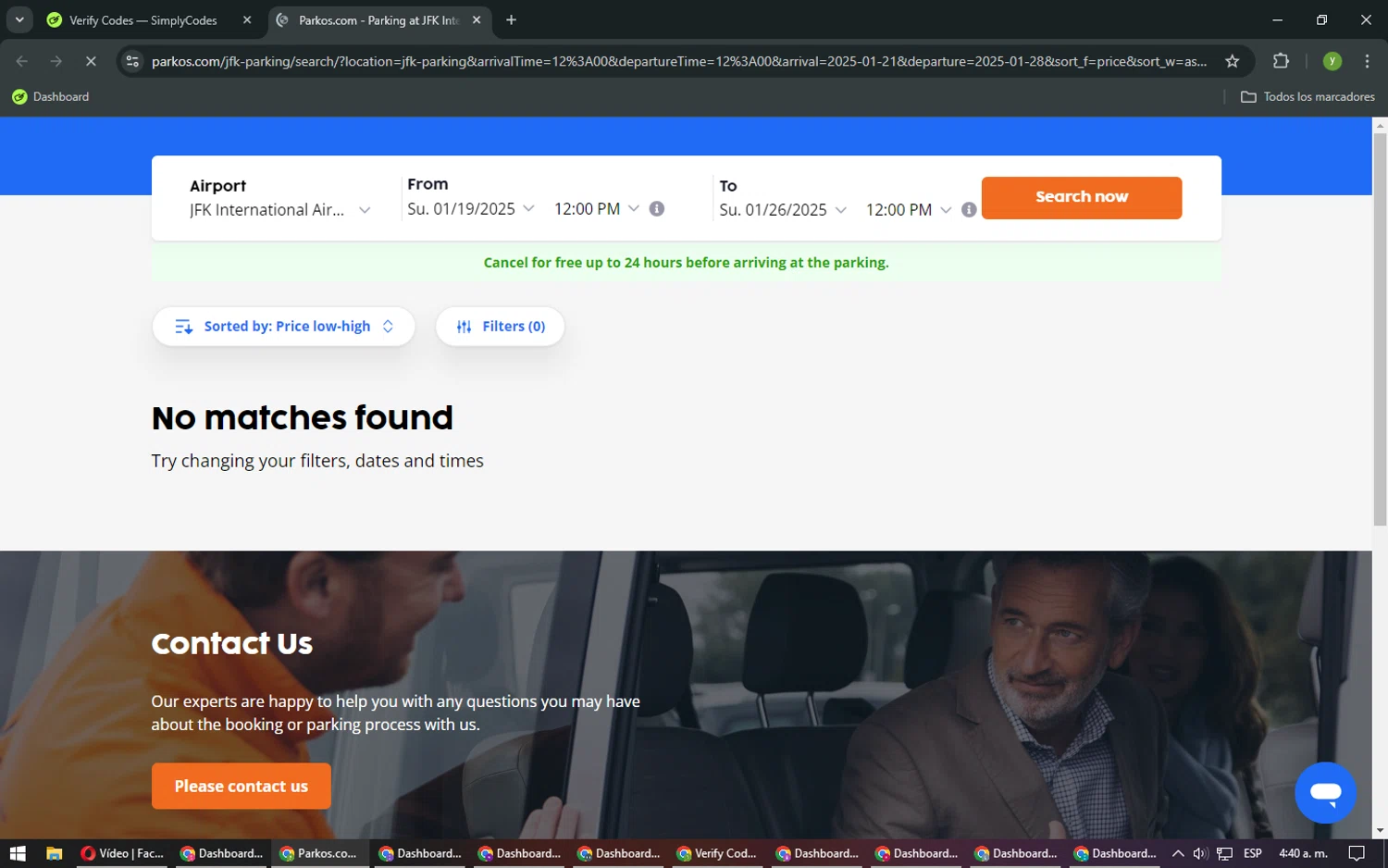
Task: Expand the Airport JFK International dropdown
Action: tap(280, 210)
